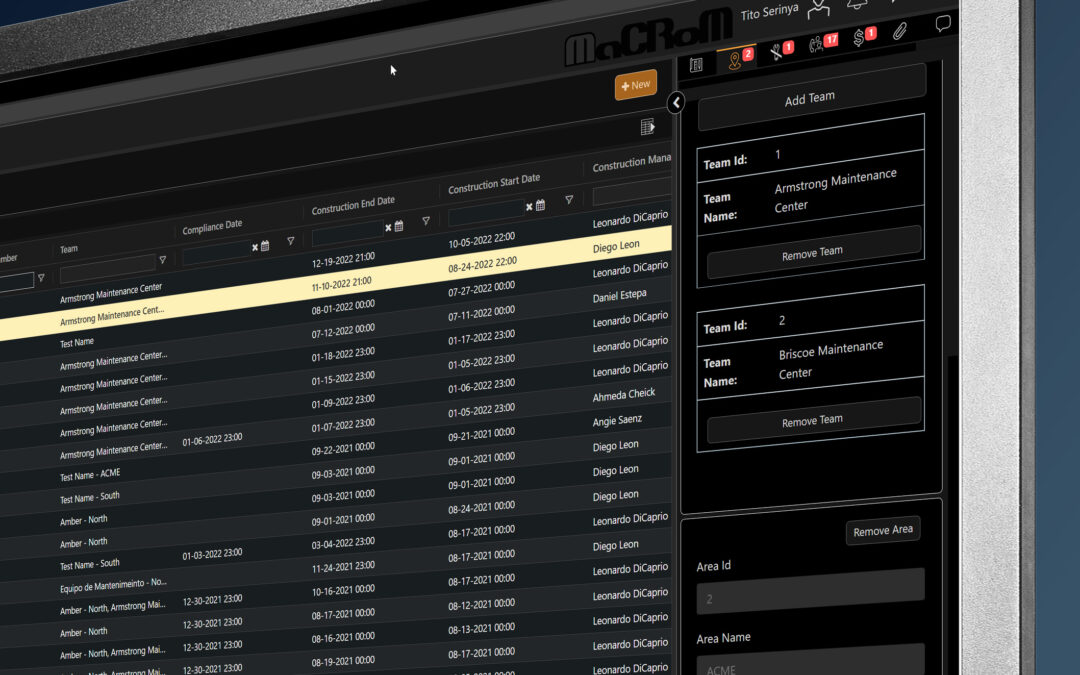The width and height of the screenshot is (1080, 675).
Task: Click the New button
Action: coord(636,86)
